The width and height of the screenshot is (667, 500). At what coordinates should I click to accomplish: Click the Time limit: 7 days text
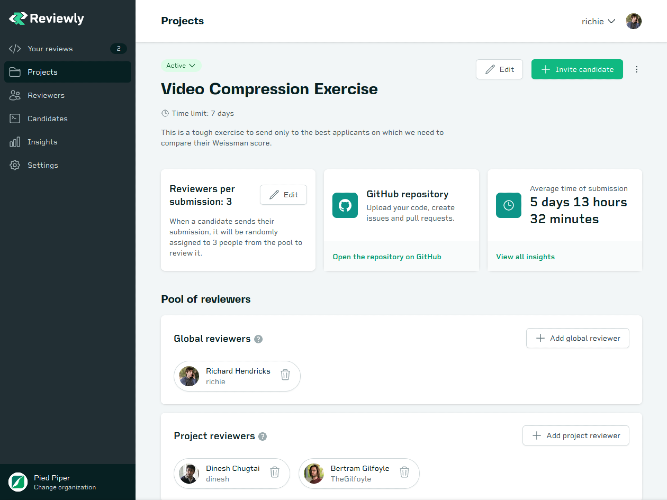click(x=203, y=114)
